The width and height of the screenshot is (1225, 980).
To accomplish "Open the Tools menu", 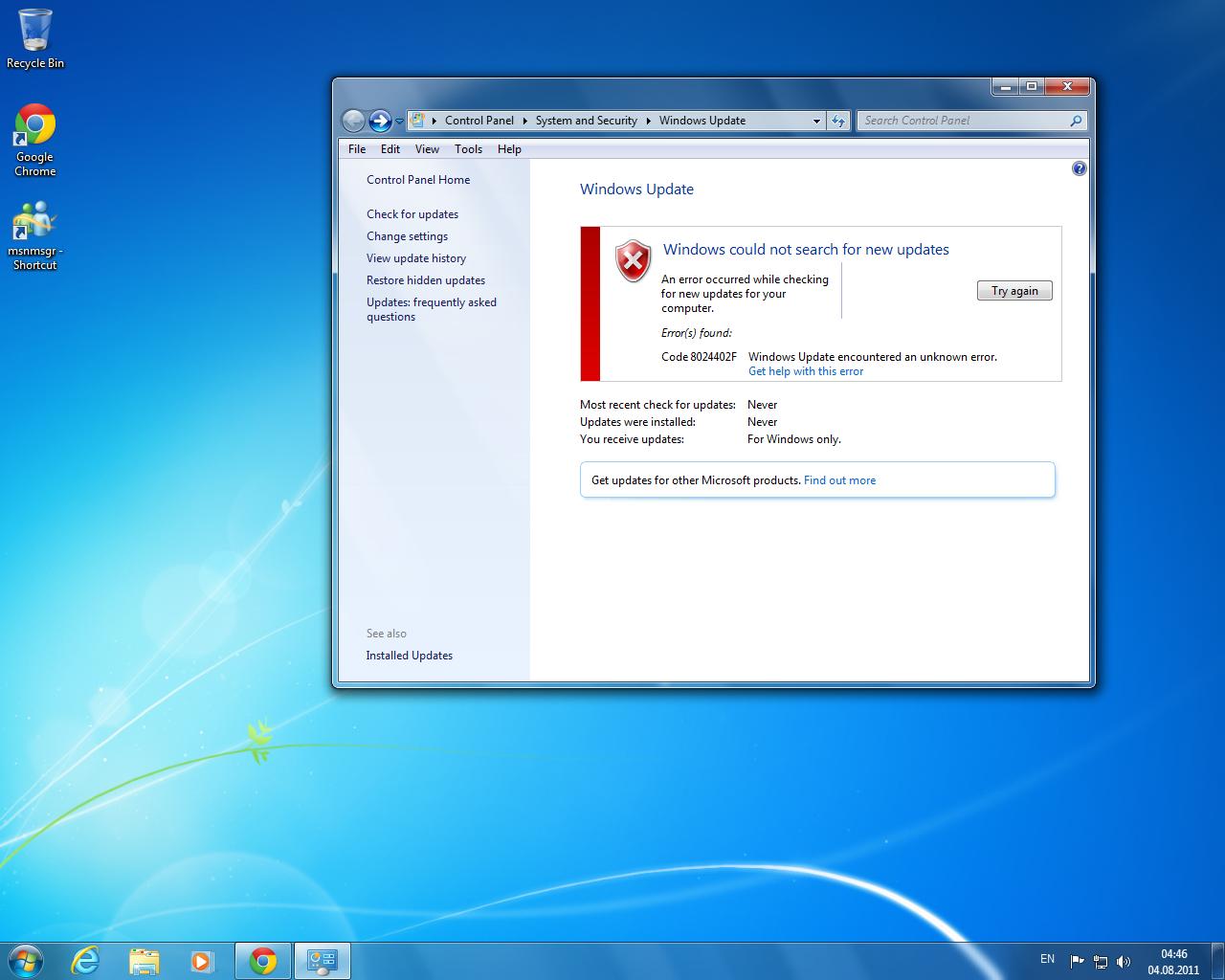I will point(468,149).
